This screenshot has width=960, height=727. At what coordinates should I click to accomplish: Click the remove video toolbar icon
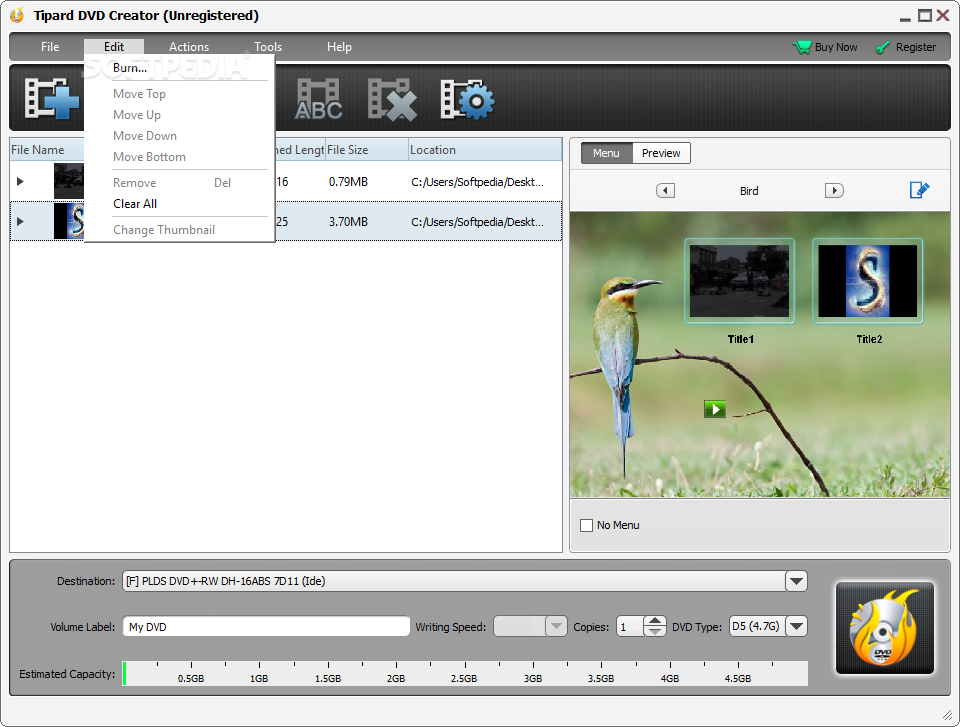pyautogui.click(x=392, y=99)
